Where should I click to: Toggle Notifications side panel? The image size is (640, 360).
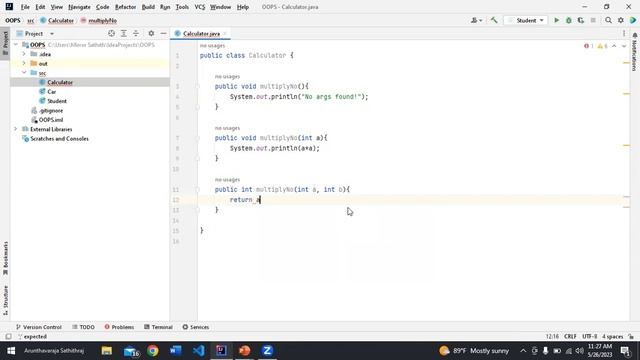click(x=635, y=52)
